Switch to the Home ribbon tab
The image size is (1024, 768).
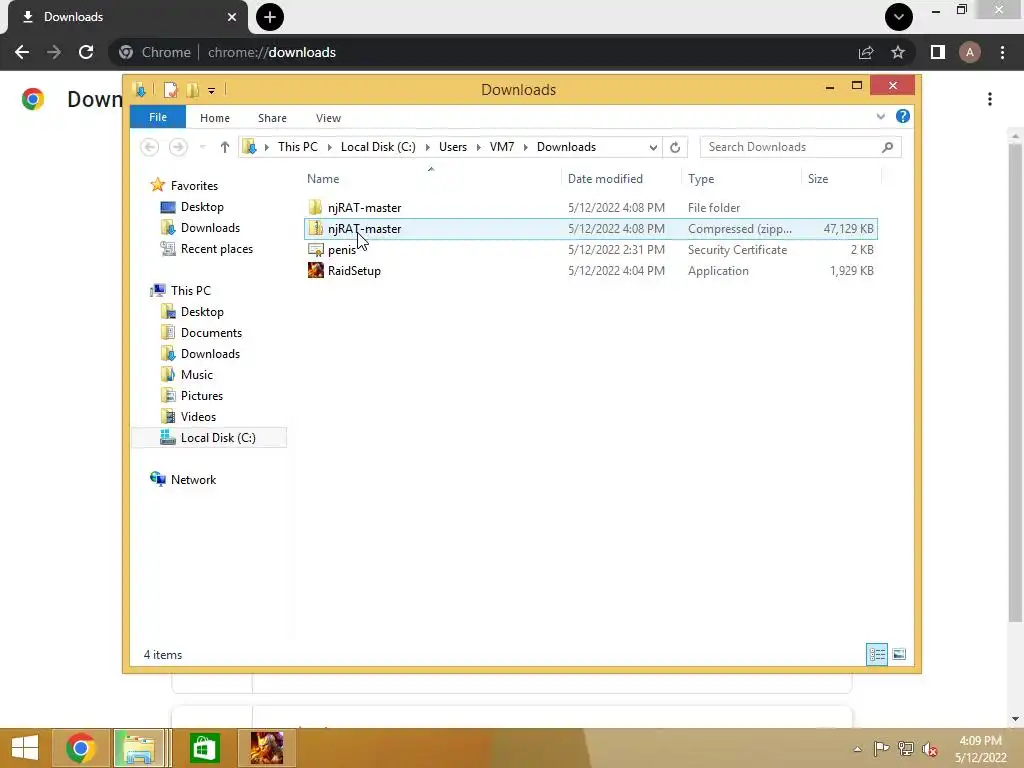coord(215,118)
